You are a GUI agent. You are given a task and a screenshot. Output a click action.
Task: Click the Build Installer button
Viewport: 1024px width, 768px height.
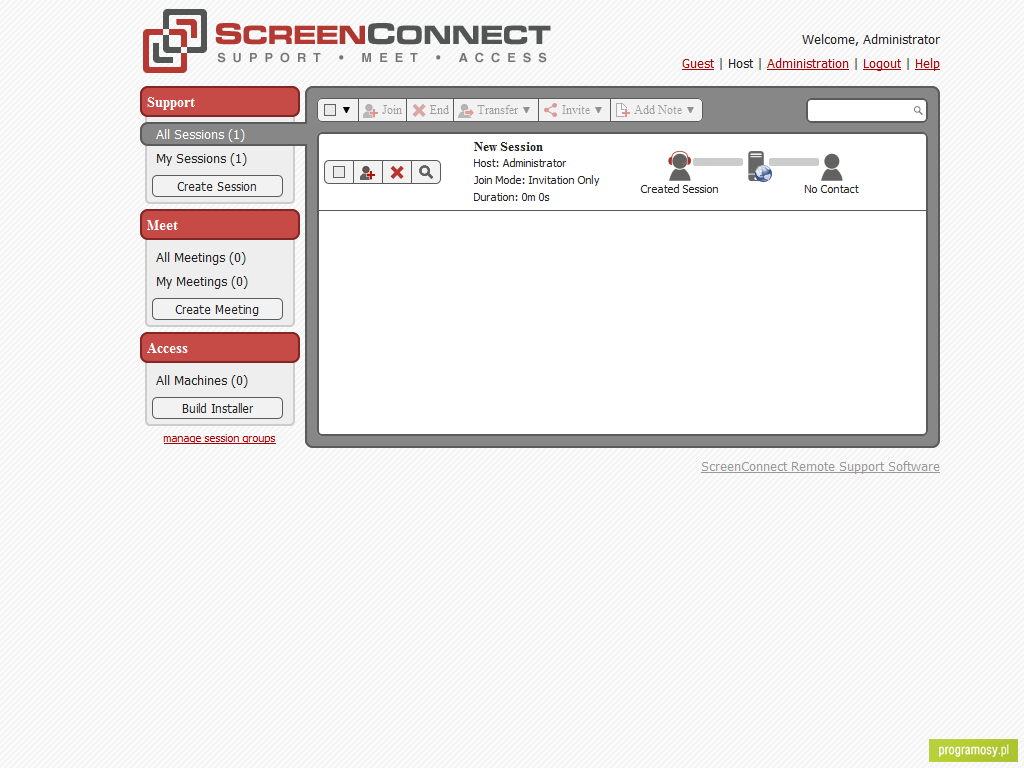tap(217, 408)
